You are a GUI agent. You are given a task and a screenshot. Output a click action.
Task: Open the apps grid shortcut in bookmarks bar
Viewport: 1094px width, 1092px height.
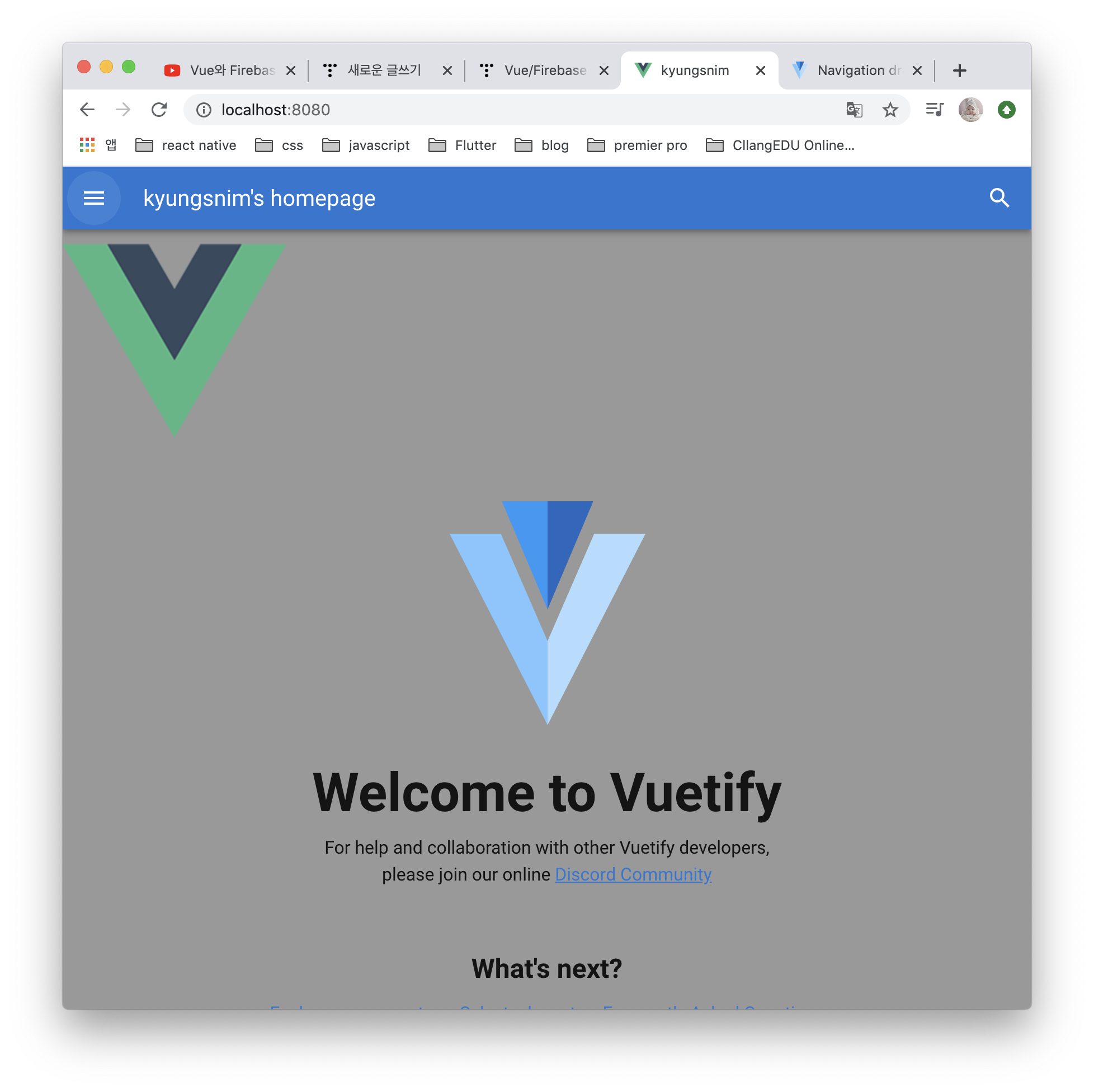87,145
